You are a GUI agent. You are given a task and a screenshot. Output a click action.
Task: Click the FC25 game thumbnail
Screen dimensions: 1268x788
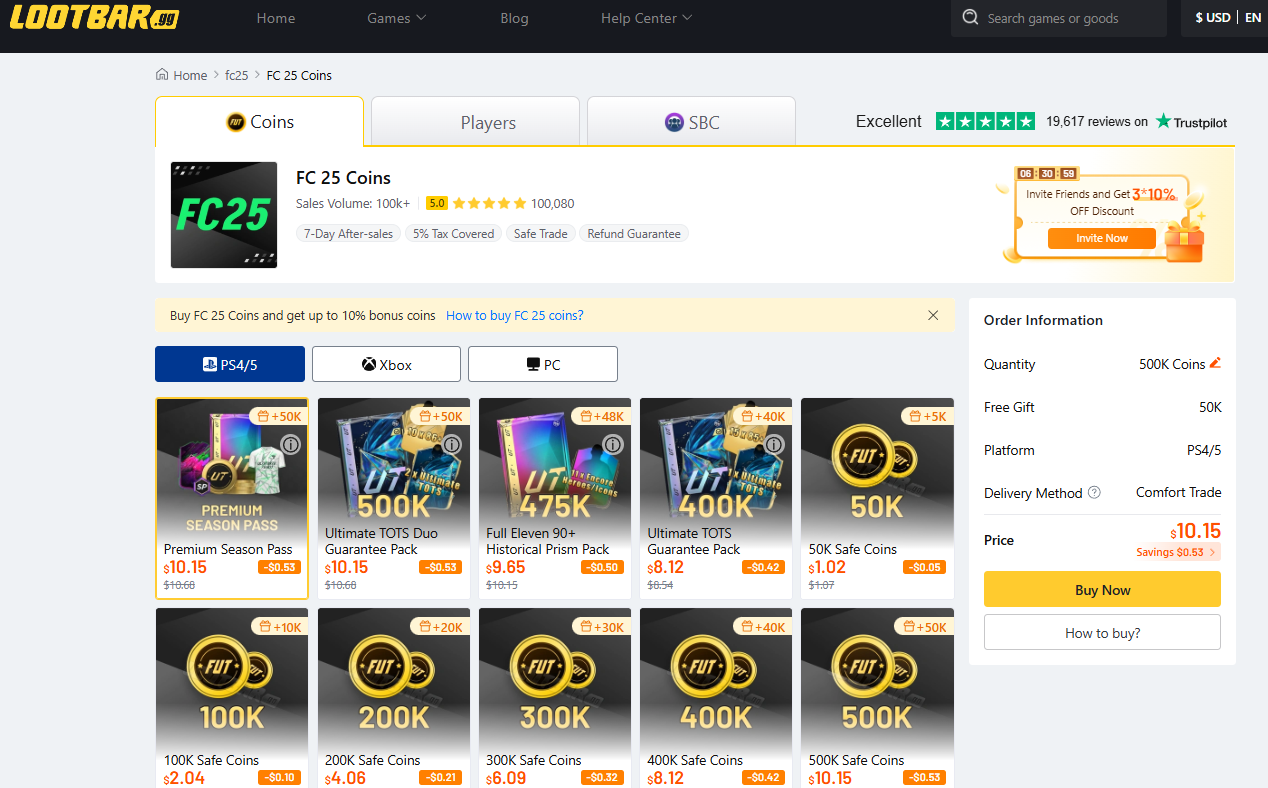(224, 215)
